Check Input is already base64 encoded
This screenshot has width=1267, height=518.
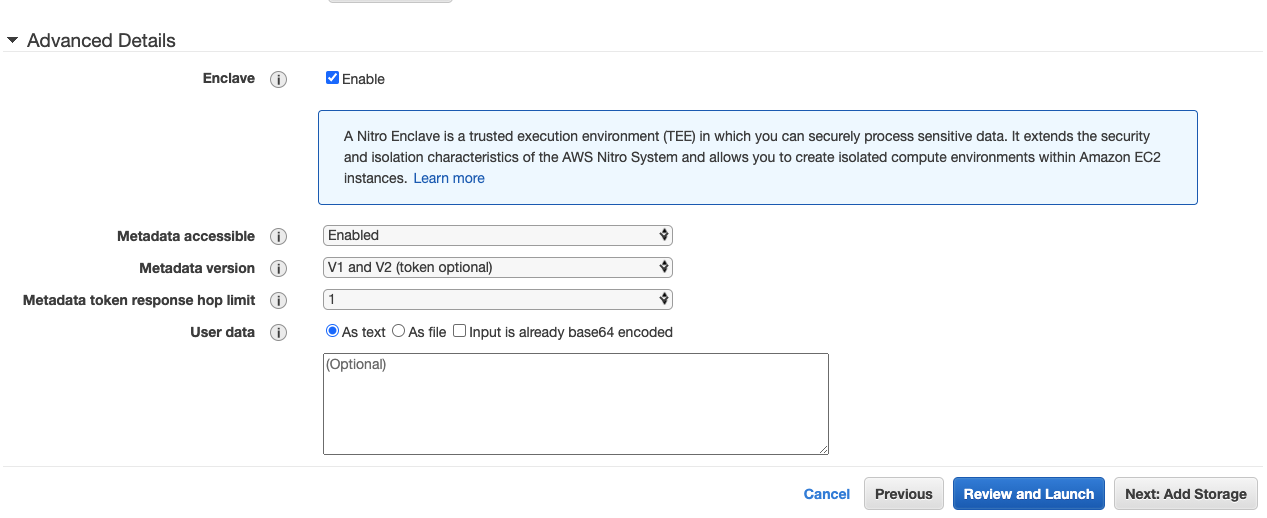tap(460, 331)
